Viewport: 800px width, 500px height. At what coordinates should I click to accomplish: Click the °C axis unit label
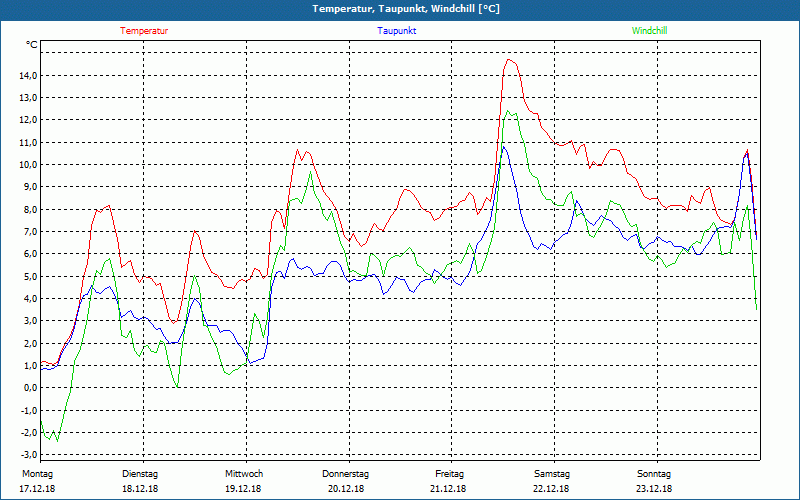[x=32, y=45]
